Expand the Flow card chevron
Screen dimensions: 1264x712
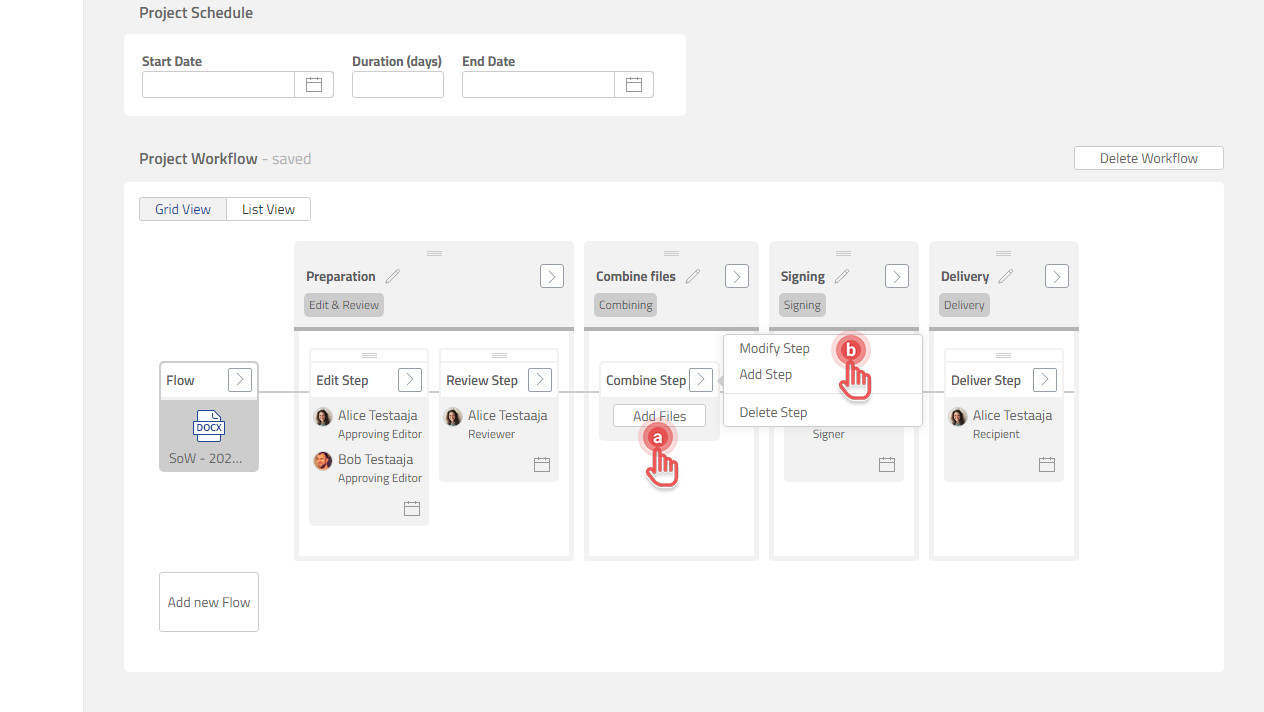click(x=239, y=379)
